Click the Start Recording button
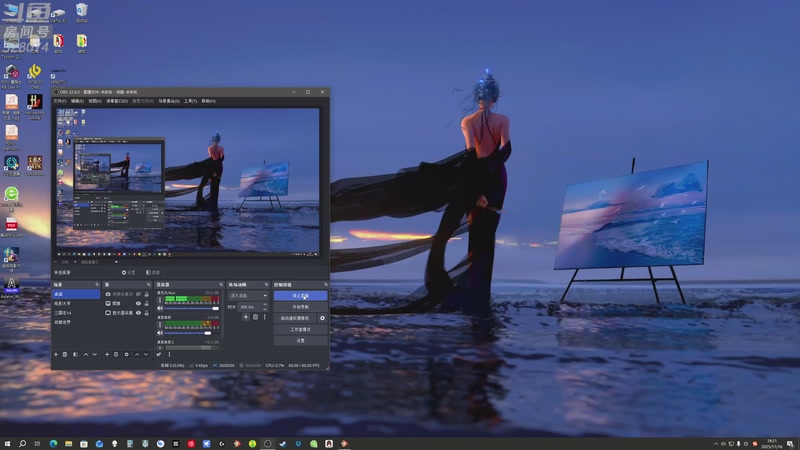The image size is (800, 450). [x=301, y=307]
